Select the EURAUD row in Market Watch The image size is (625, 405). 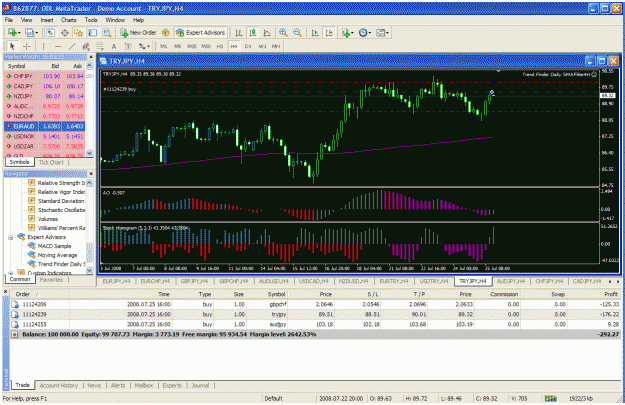coord(45,126)
